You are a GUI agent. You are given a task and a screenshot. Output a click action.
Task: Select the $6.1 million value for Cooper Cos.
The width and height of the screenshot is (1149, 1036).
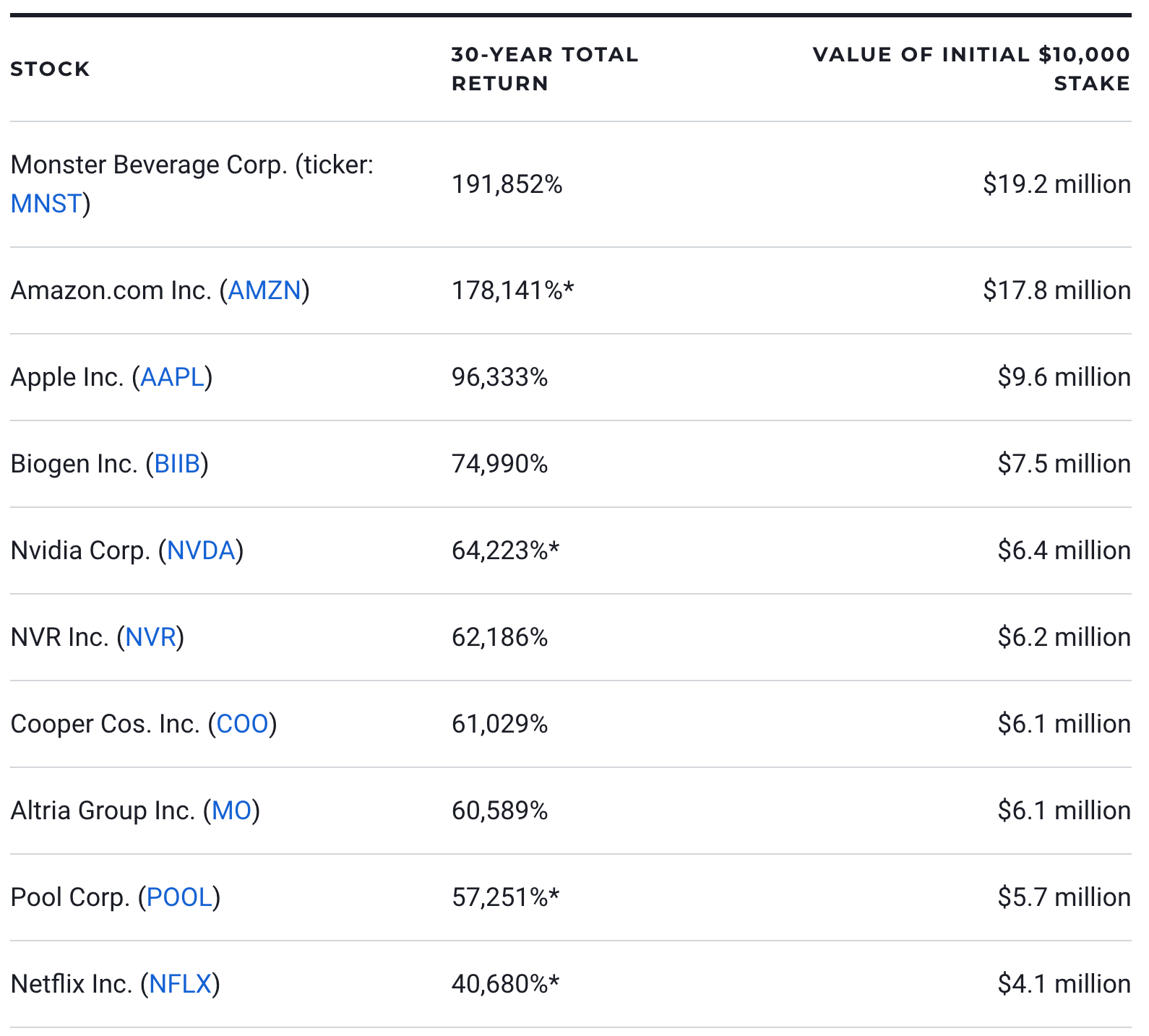1064,724
